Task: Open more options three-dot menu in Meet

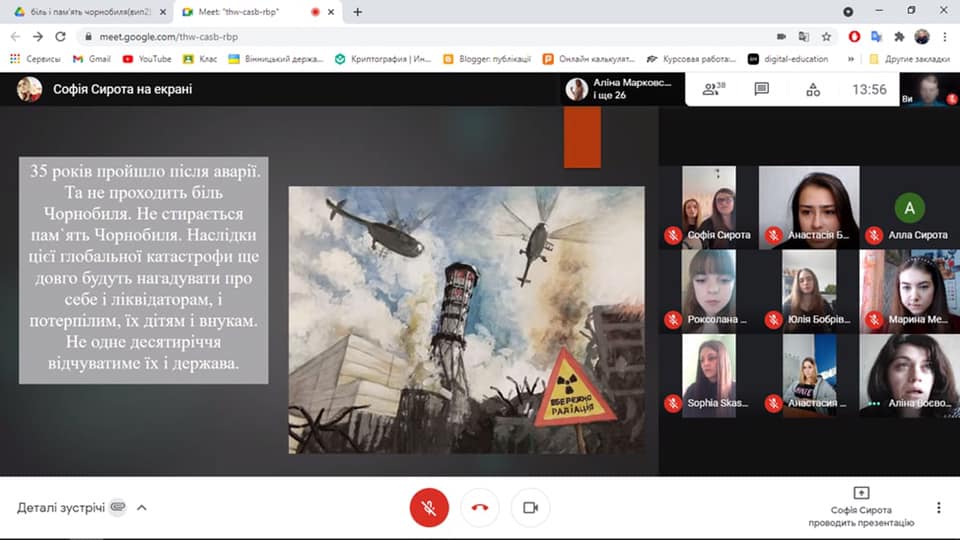Action: coord(939,508)
